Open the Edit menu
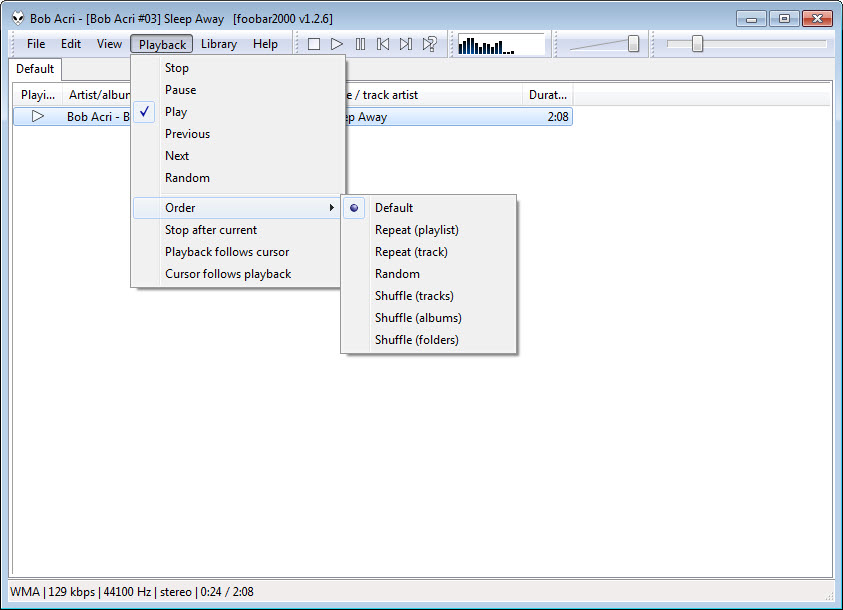This screenshot has width=843, height=610. pos(71,44)
